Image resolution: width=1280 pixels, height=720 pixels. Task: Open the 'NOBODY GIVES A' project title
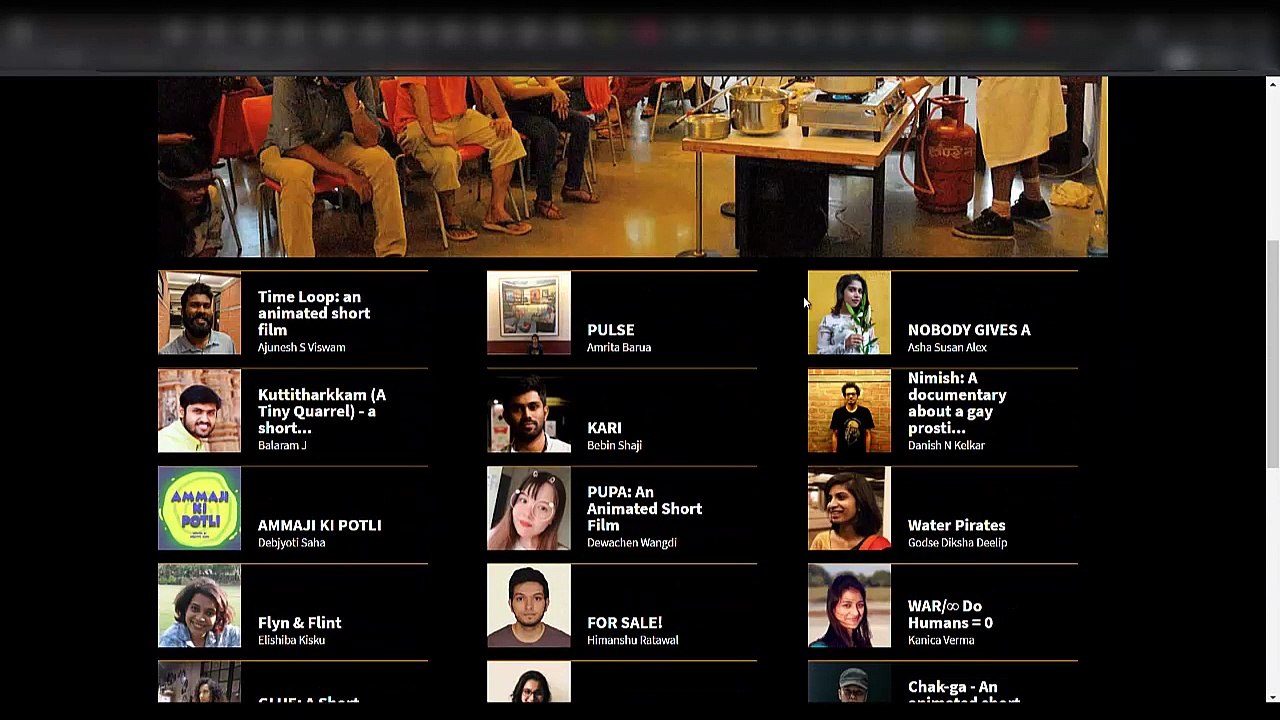point(969,330)
